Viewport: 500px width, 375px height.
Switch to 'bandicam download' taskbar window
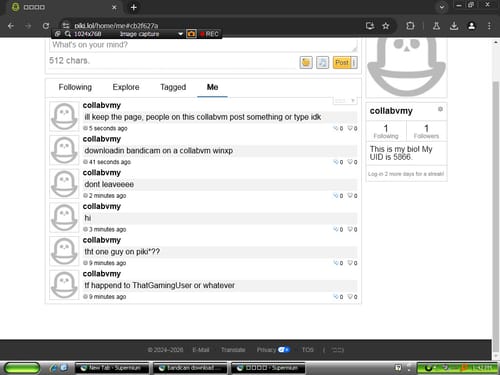point(190,368)
